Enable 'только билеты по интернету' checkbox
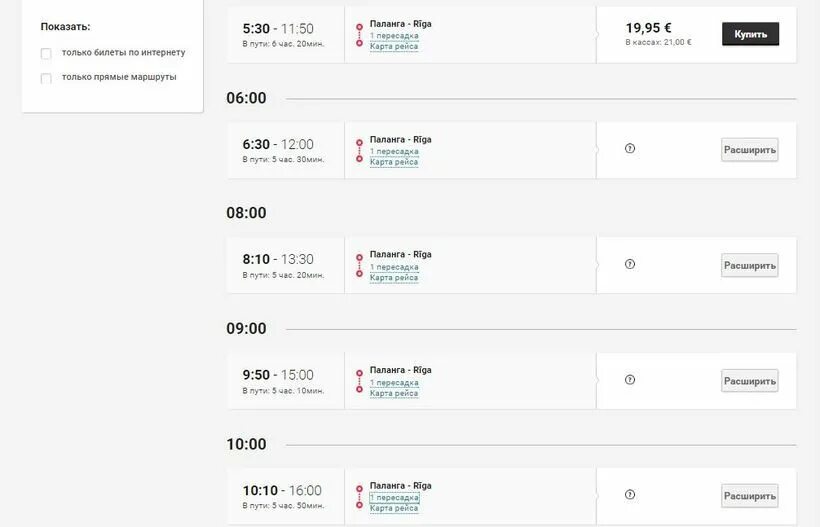Viewport: 820px width, 527px height. [x=46, y=53]
